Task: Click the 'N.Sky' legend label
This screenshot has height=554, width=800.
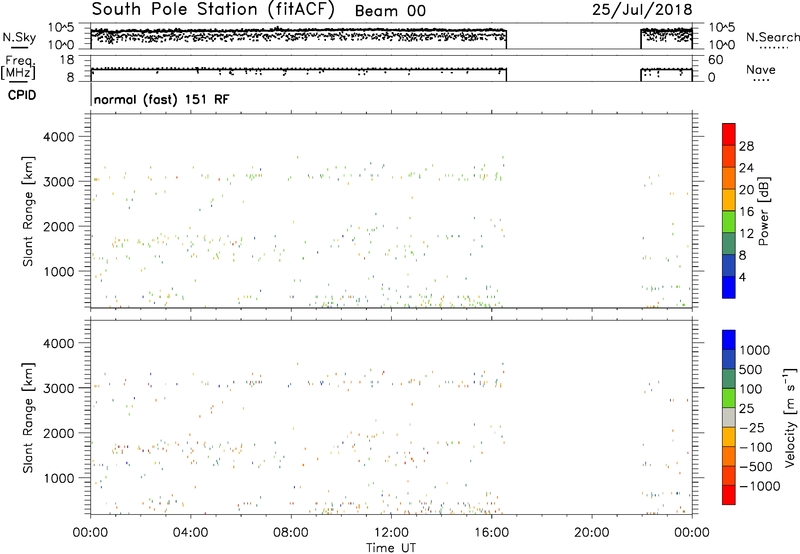Action: [x=19, y=37]
